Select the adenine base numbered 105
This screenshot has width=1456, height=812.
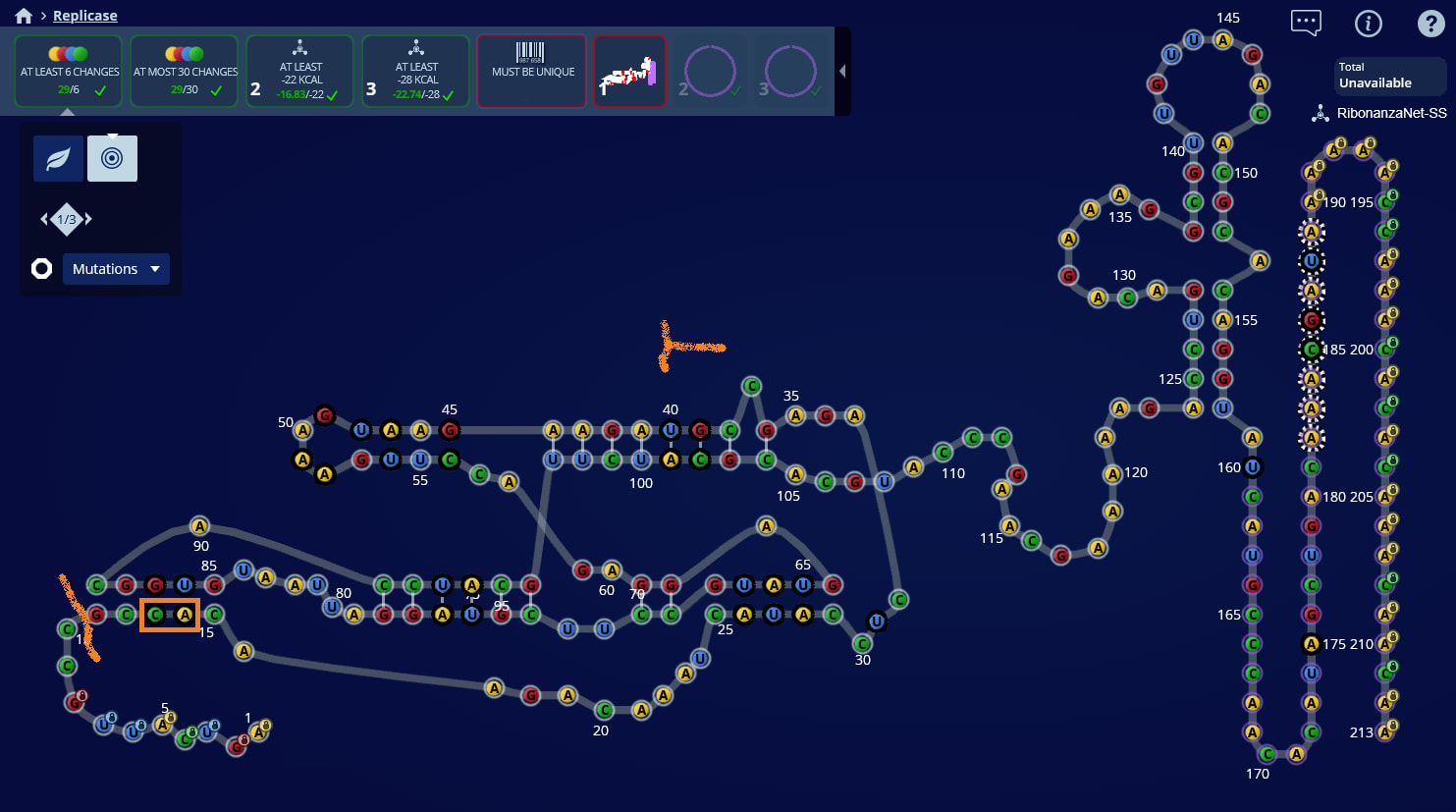coord(796,475)
